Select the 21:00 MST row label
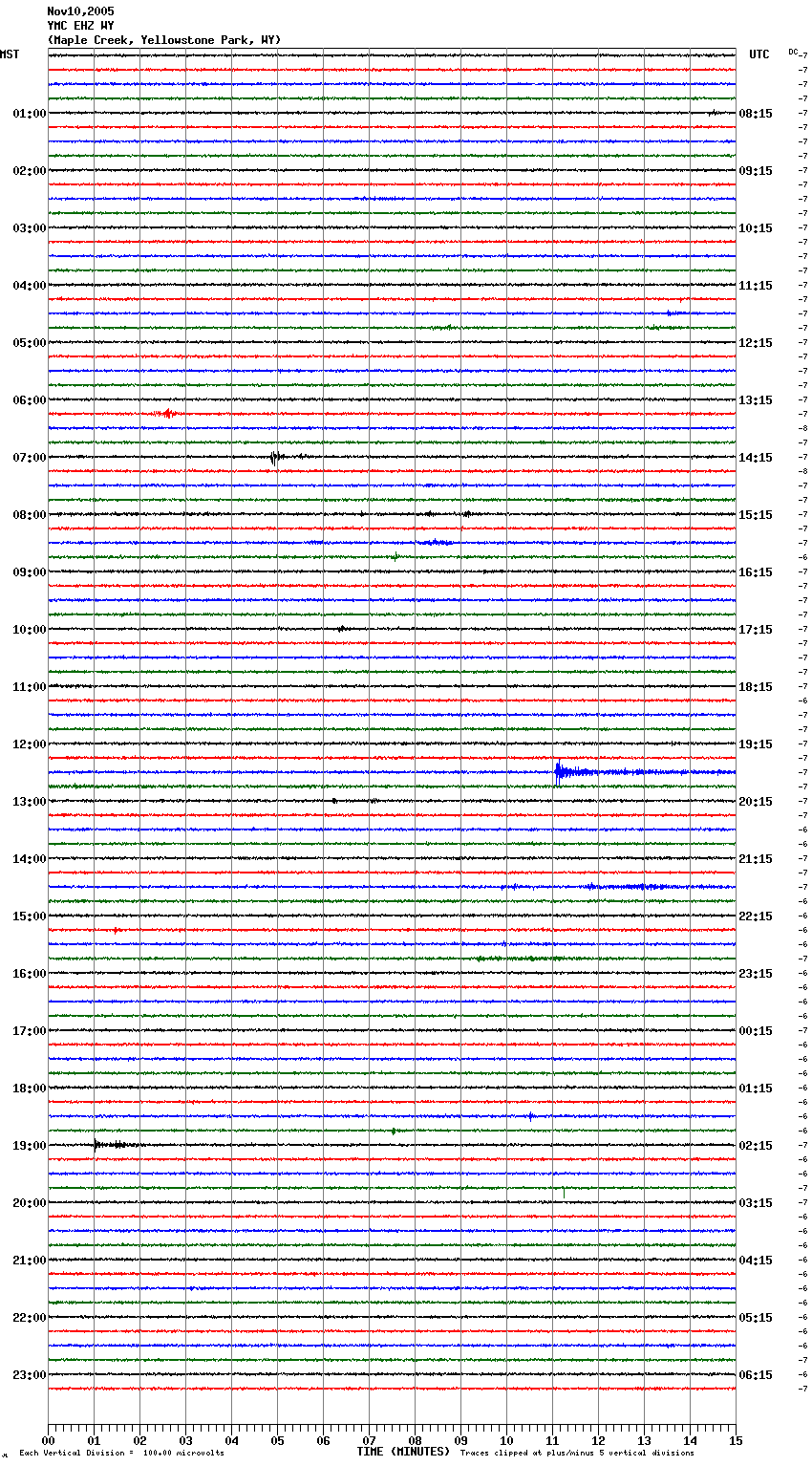 click(x=30, y=1261)
